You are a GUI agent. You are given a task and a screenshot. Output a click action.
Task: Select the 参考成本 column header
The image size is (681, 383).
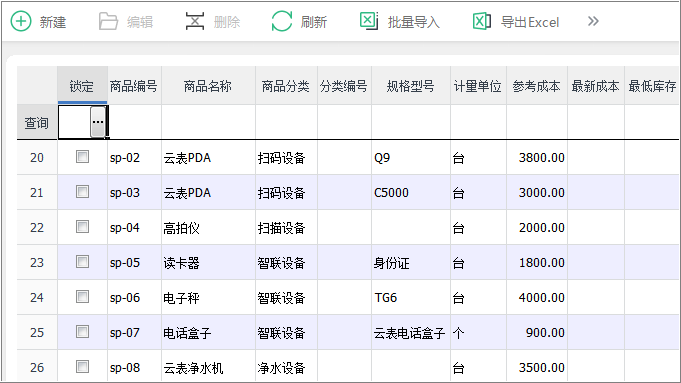pos(536,86)
